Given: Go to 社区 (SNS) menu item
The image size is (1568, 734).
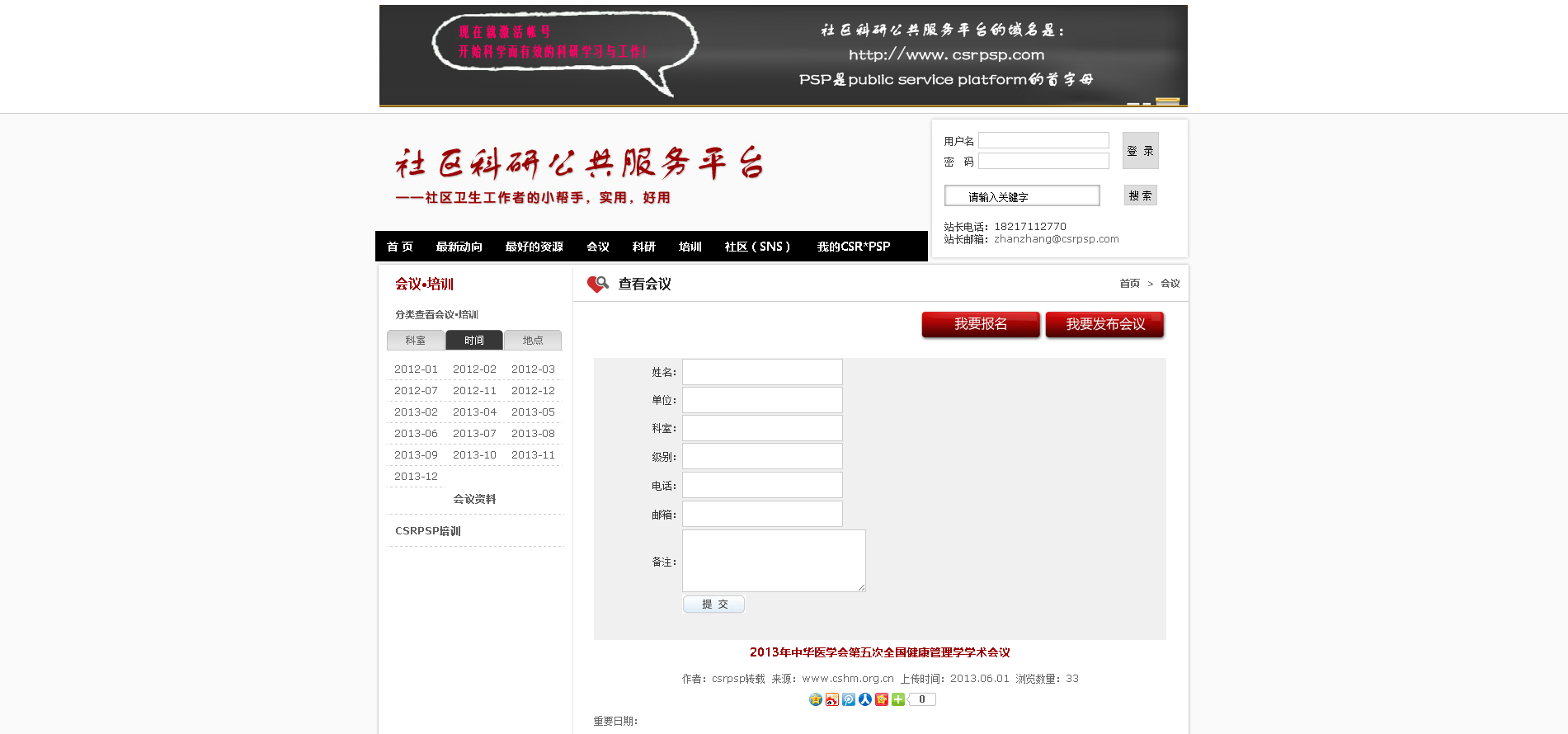Looking at the screenshot, I should coord(757,247).
